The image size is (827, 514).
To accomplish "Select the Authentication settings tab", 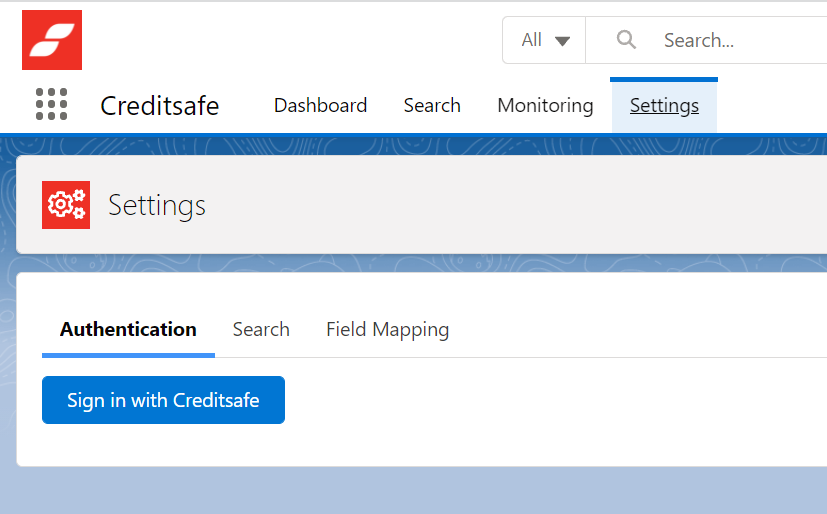I will [x=128, y=329].
